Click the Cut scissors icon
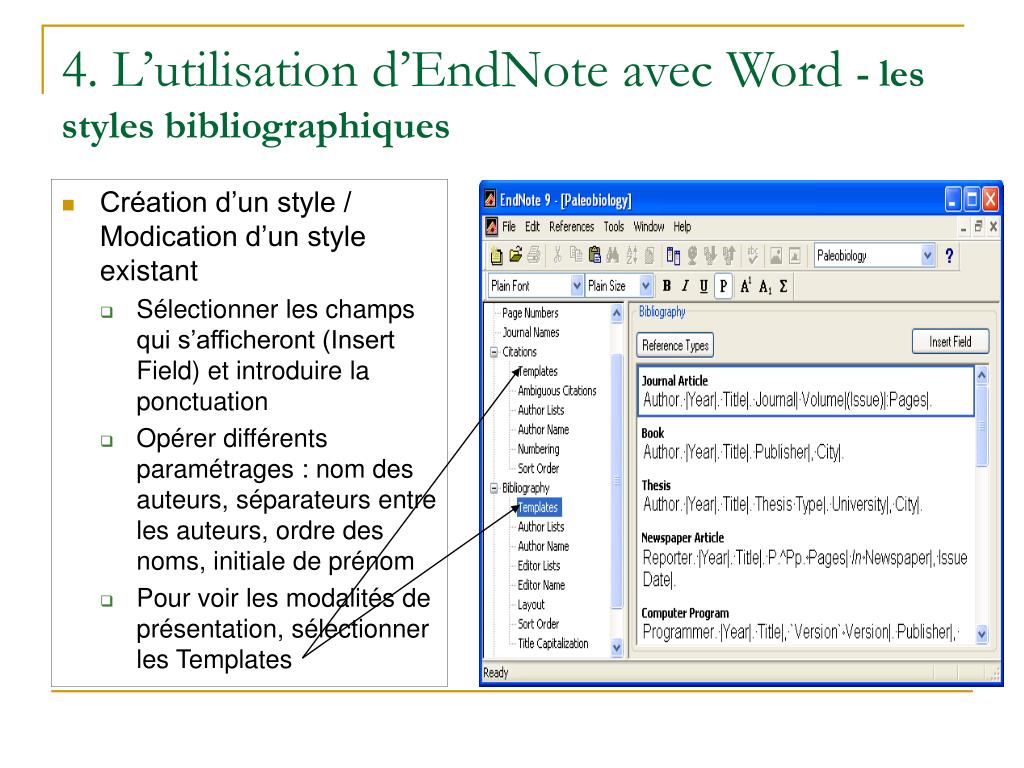 coord(557,255)
